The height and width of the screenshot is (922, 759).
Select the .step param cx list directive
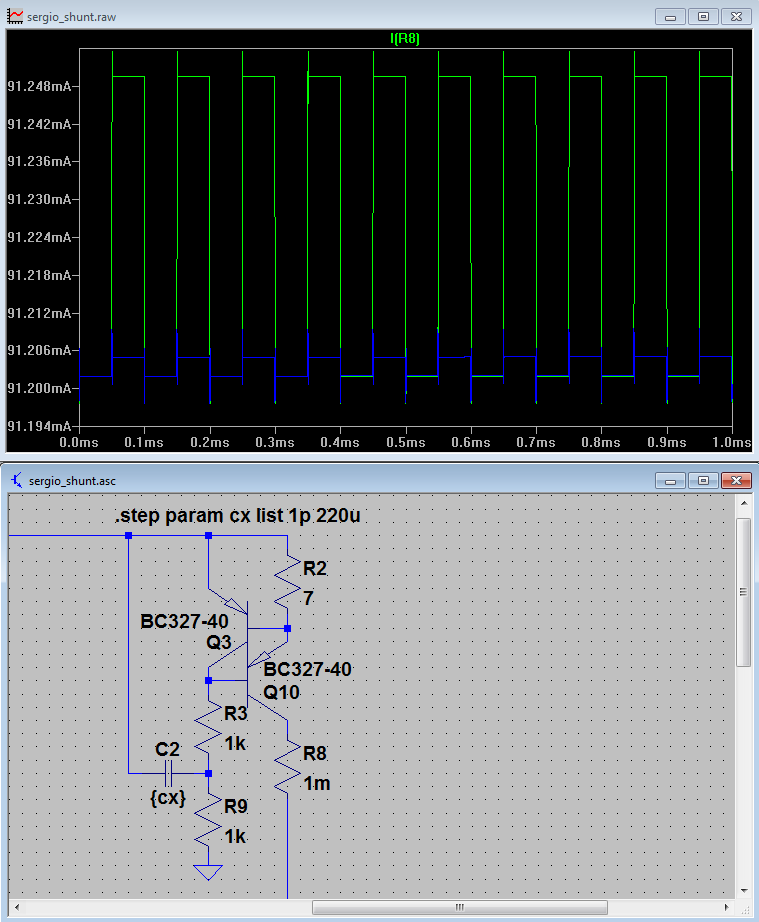(x=238, y=516)
